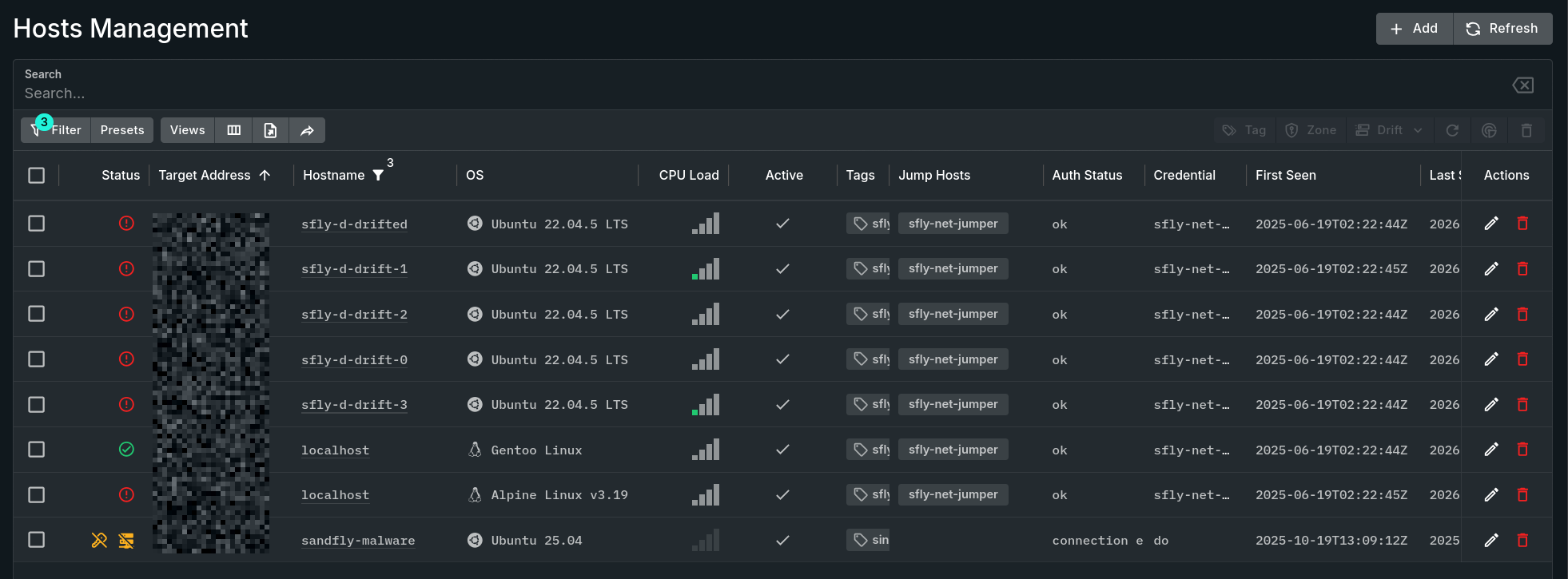The height and width of the screenshot is (579, 1568).
Task: Click the rescan circular arrow toolbar icon
Action: click(1452, 130)
